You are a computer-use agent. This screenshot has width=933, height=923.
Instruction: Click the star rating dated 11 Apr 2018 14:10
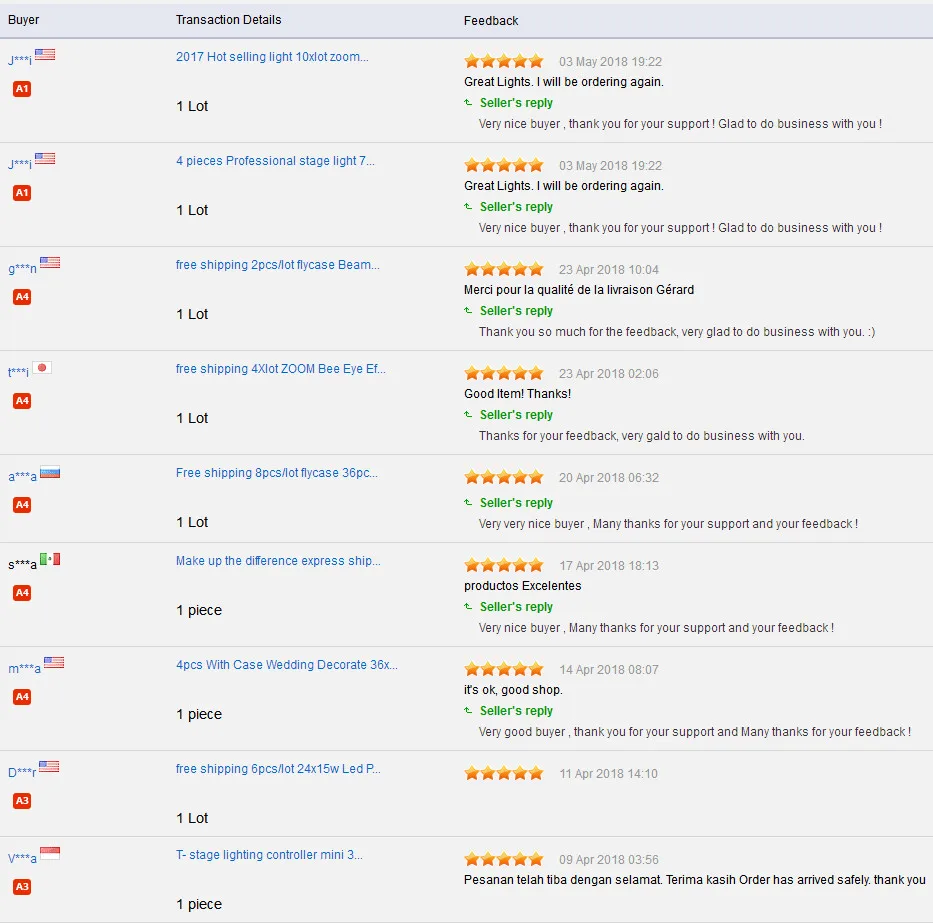click(504, 773)
